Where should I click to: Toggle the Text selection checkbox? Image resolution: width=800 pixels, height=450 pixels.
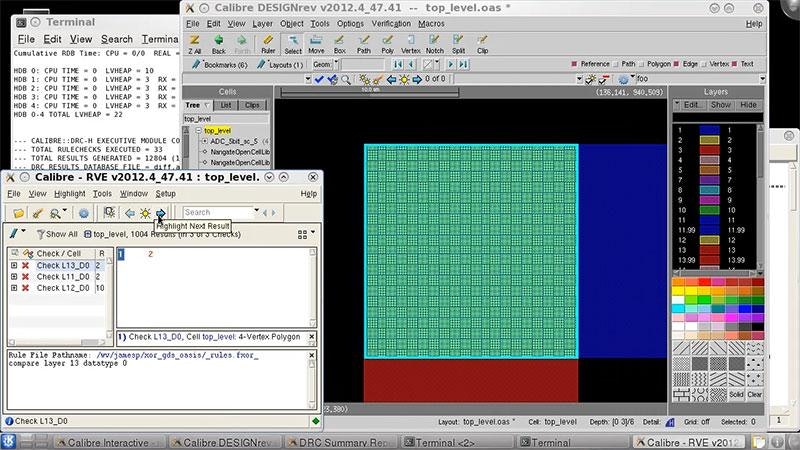pyautogui.click(x=734, y=64)
